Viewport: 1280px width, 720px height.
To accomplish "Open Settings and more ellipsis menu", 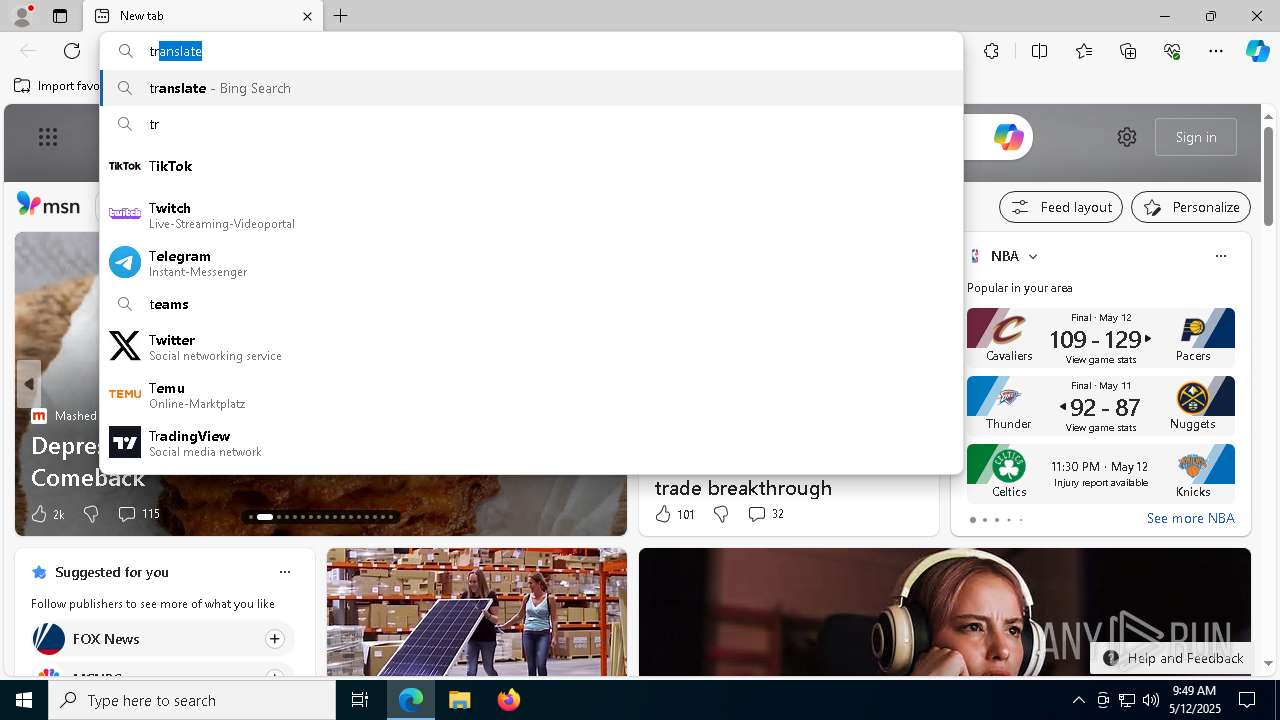I will pyautogui.click(x=1216, y=51).
